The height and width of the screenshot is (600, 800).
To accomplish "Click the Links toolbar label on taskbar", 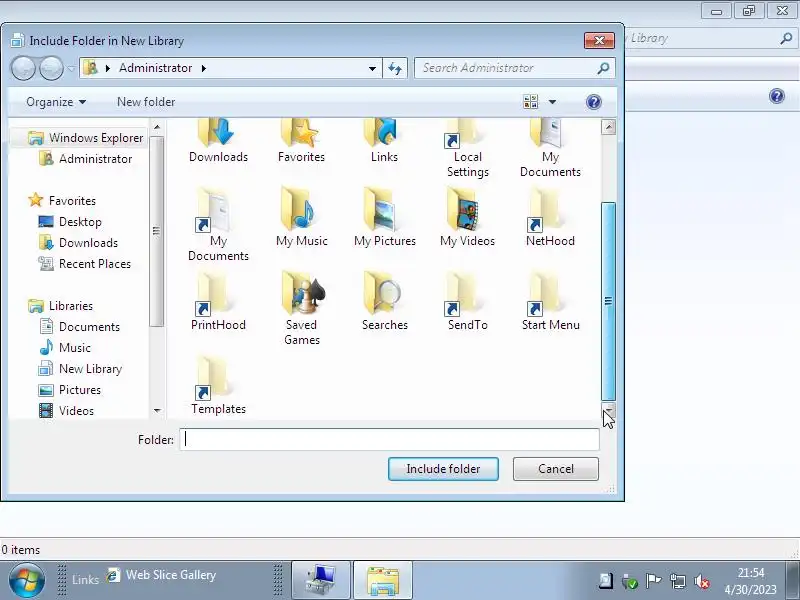I will [x=85, y=580].
